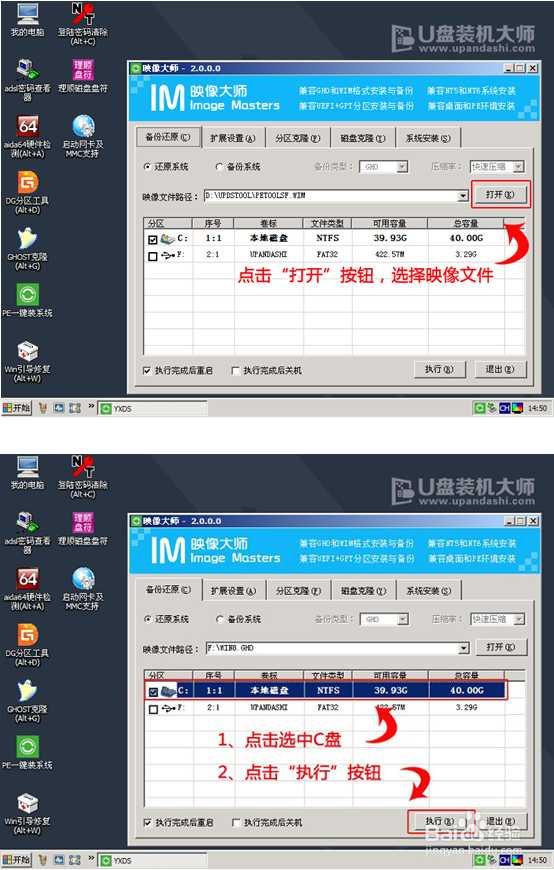Open 我的电脑 desktop icon in the upper screenshot
554x870 pixels.
[x=28, y=20]
